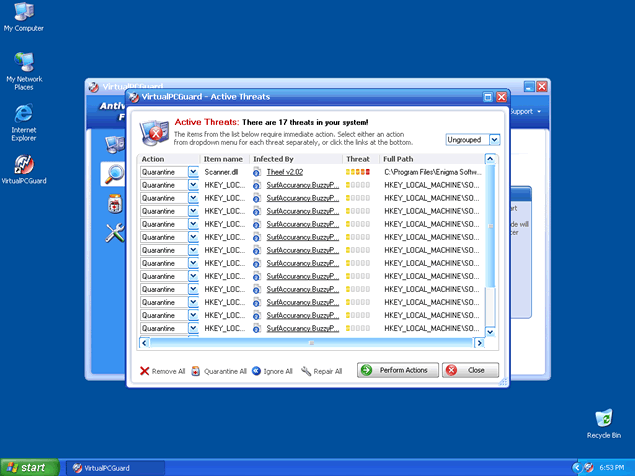The image size is (635, 476).
Task: Open action dropdown for Scanner.dll row
Action: [x=193, y=172]
